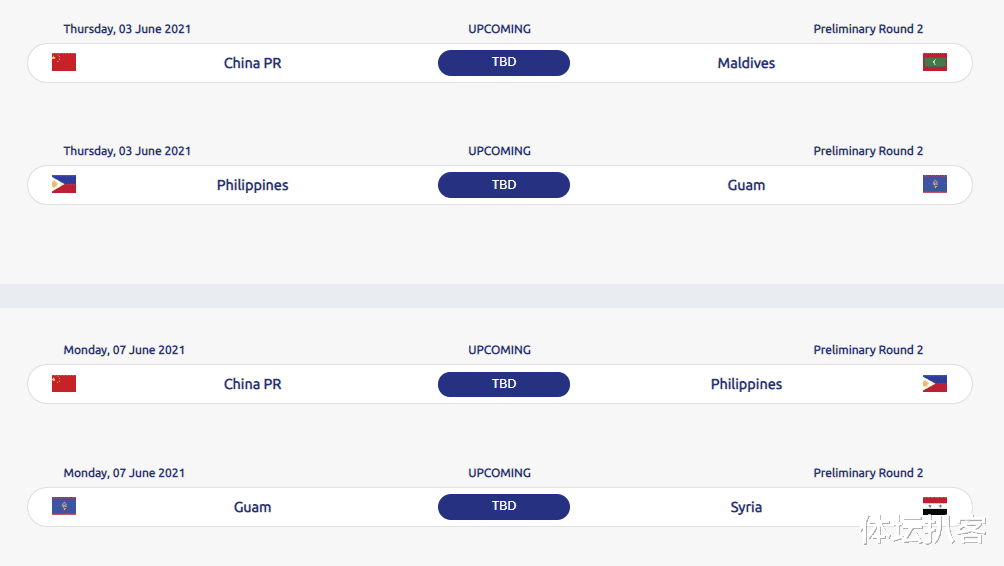Open Guam team name in the Syria match
Image resolution: width=1004 pixels, height=566 pixels.
pos(252,507)
